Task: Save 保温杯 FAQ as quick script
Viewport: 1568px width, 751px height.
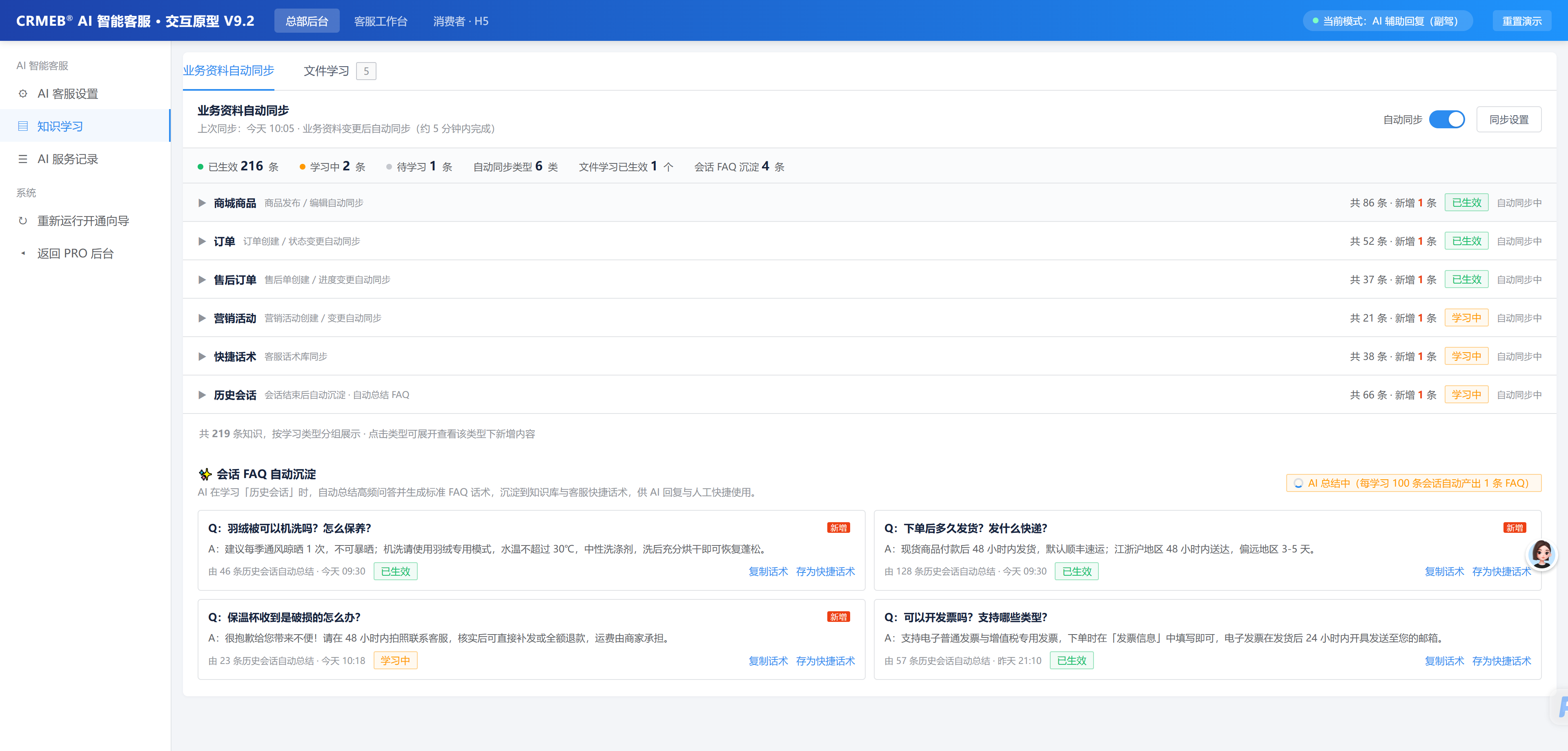Action: point(825,661)
